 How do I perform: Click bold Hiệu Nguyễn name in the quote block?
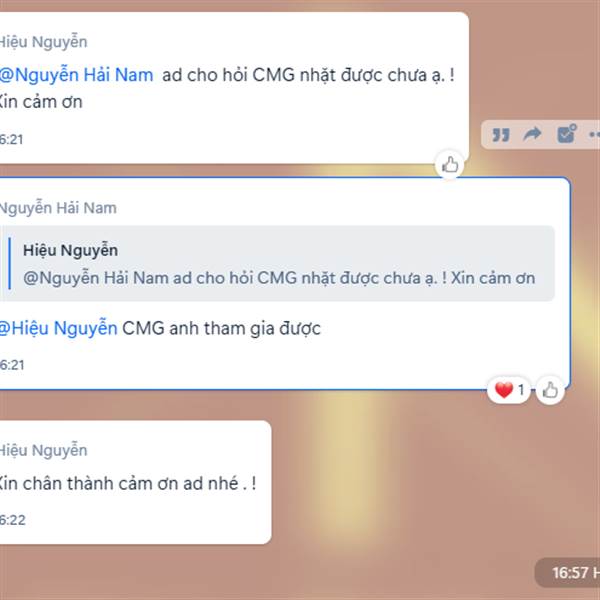(70, 251)
